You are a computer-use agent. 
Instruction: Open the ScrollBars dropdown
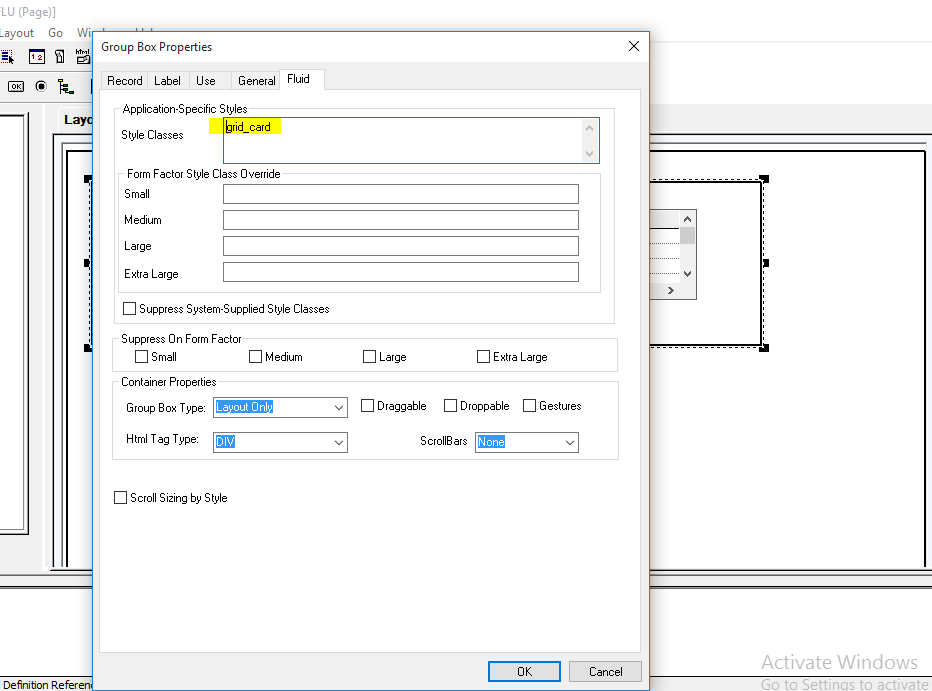coord(568,441)
